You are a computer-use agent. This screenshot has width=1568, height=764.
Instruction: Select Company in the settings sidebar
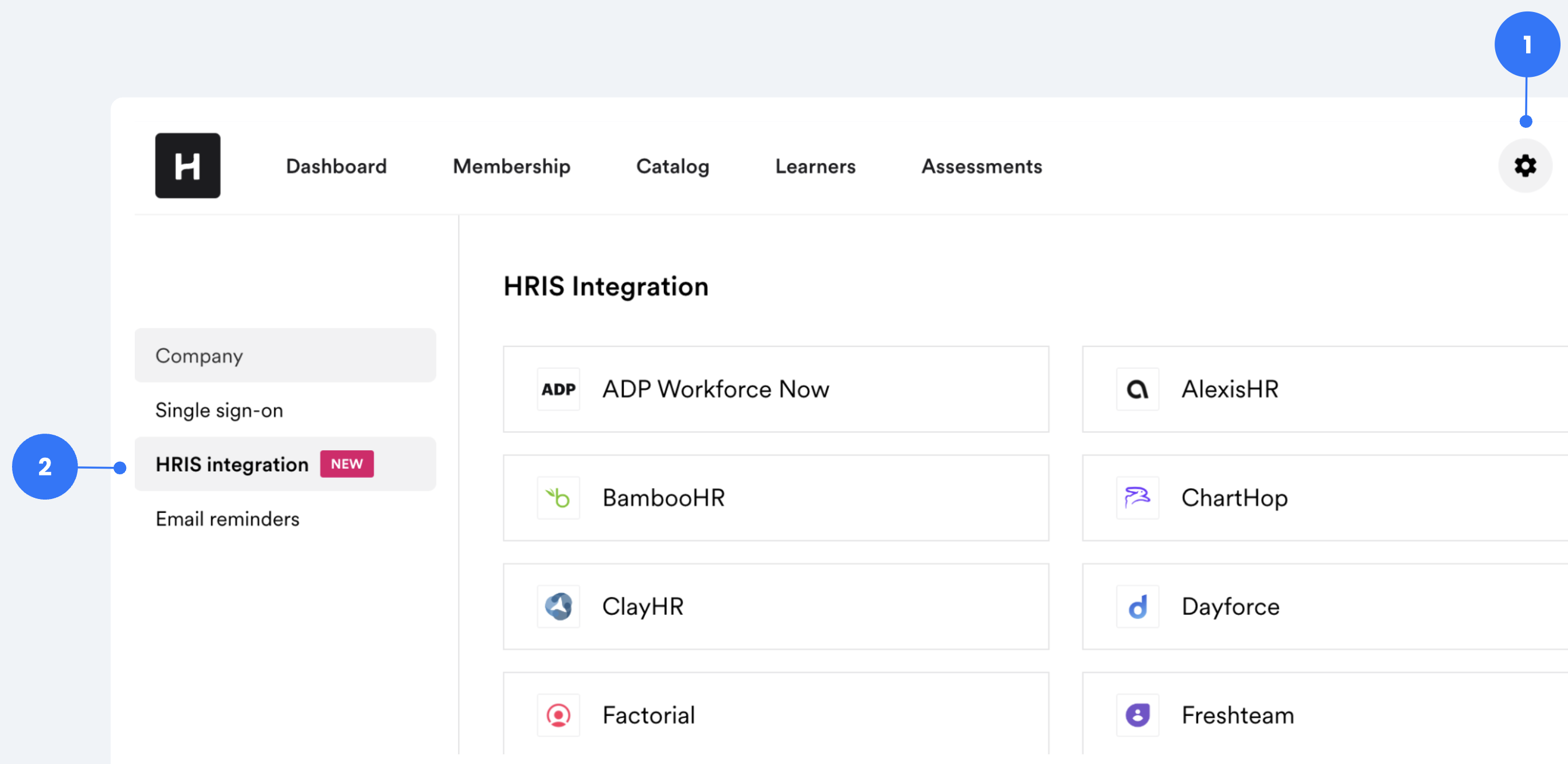coord(285,356)
